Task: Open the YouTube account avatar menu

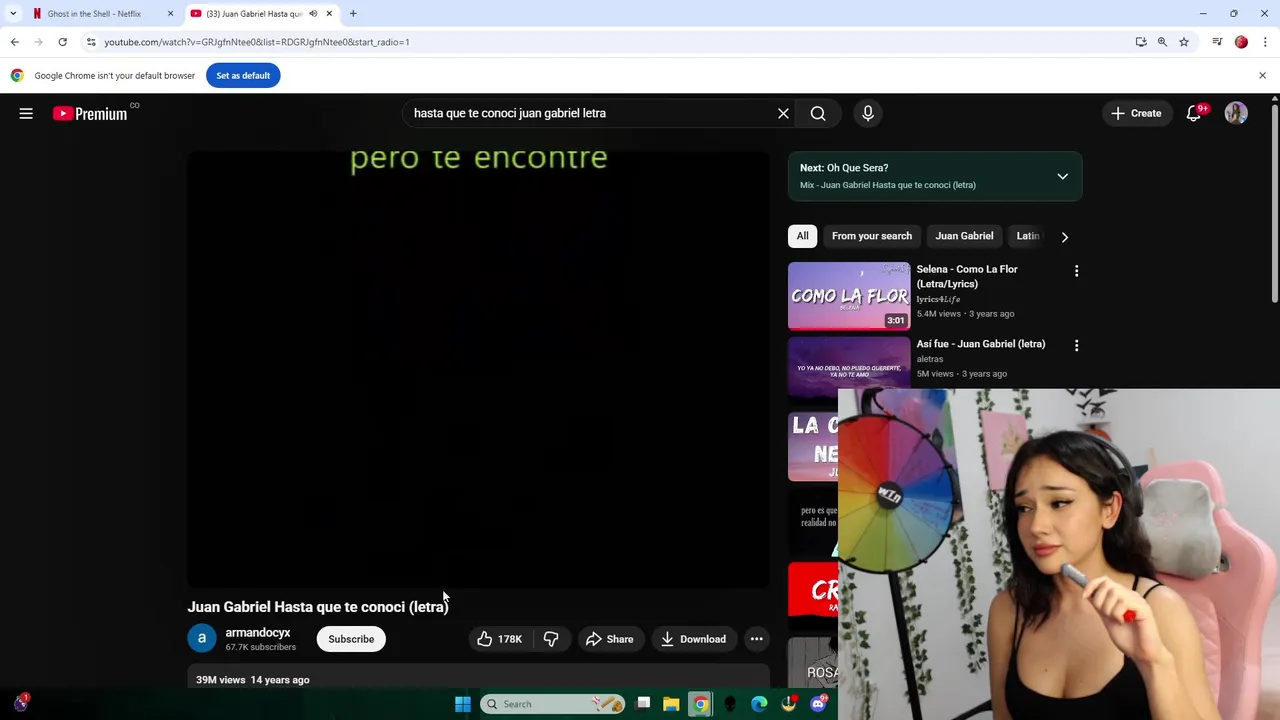Action: pyautogui.click(x=1236, y=113)
